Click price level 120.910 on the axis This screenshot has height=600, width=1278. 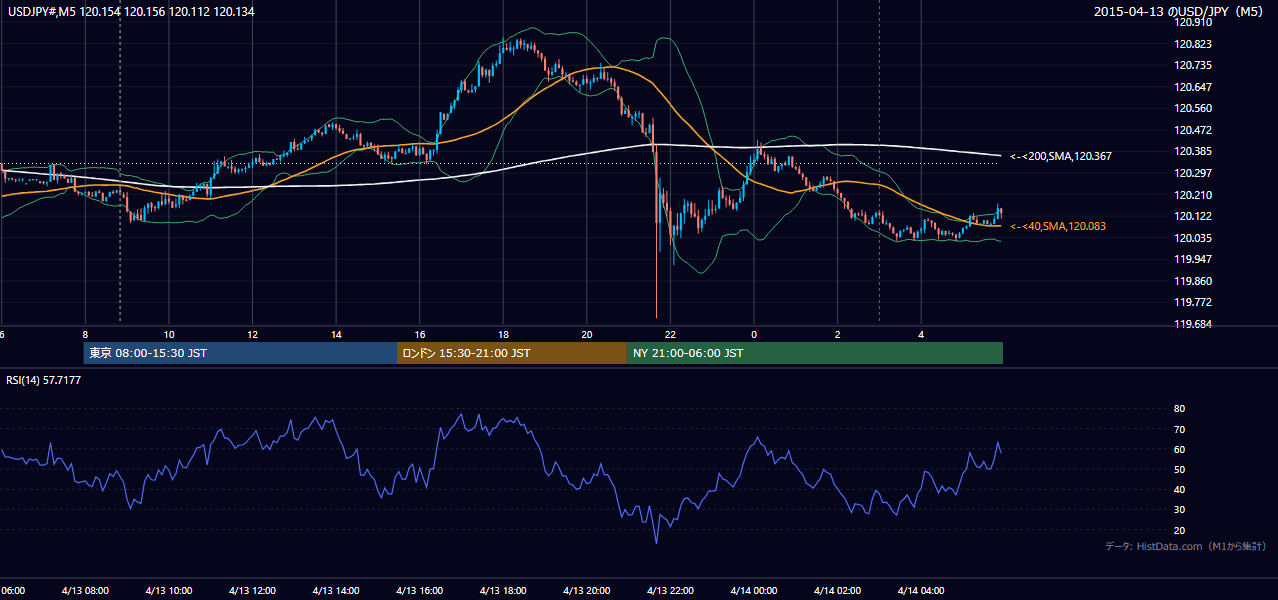(x=1192, y=22)
